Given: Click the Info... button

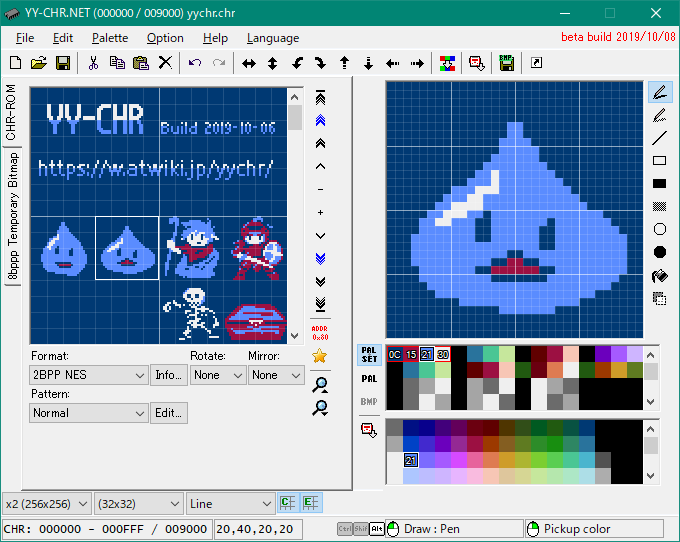Looking at the screenshot, I should (169, 375).
